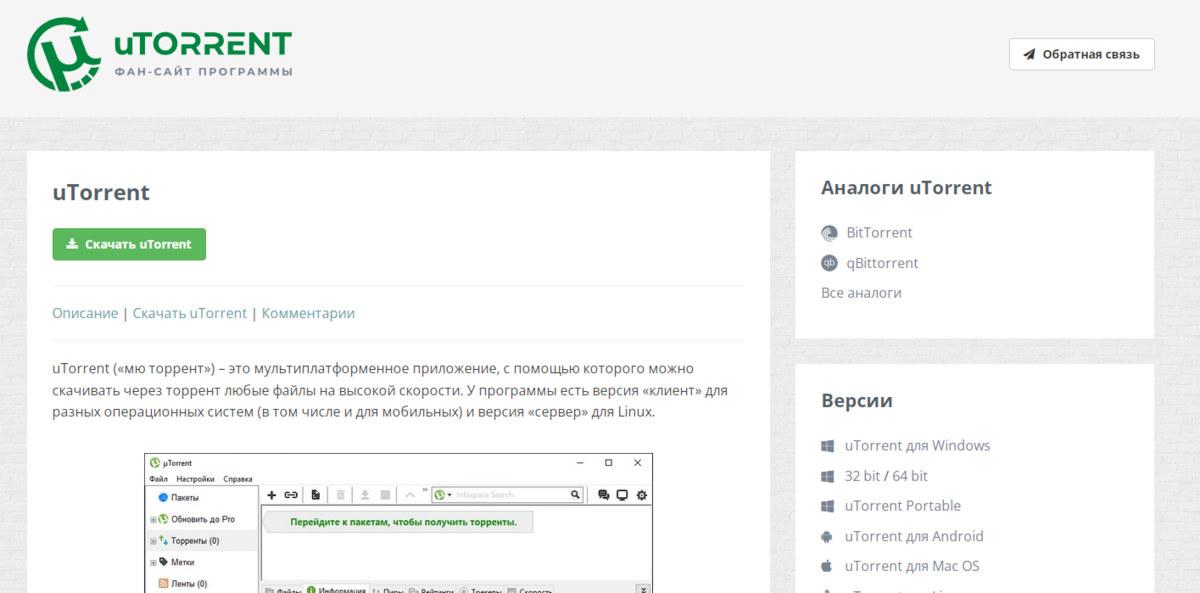
Task: Click the Apple logo icon
Action: [827, 566]
